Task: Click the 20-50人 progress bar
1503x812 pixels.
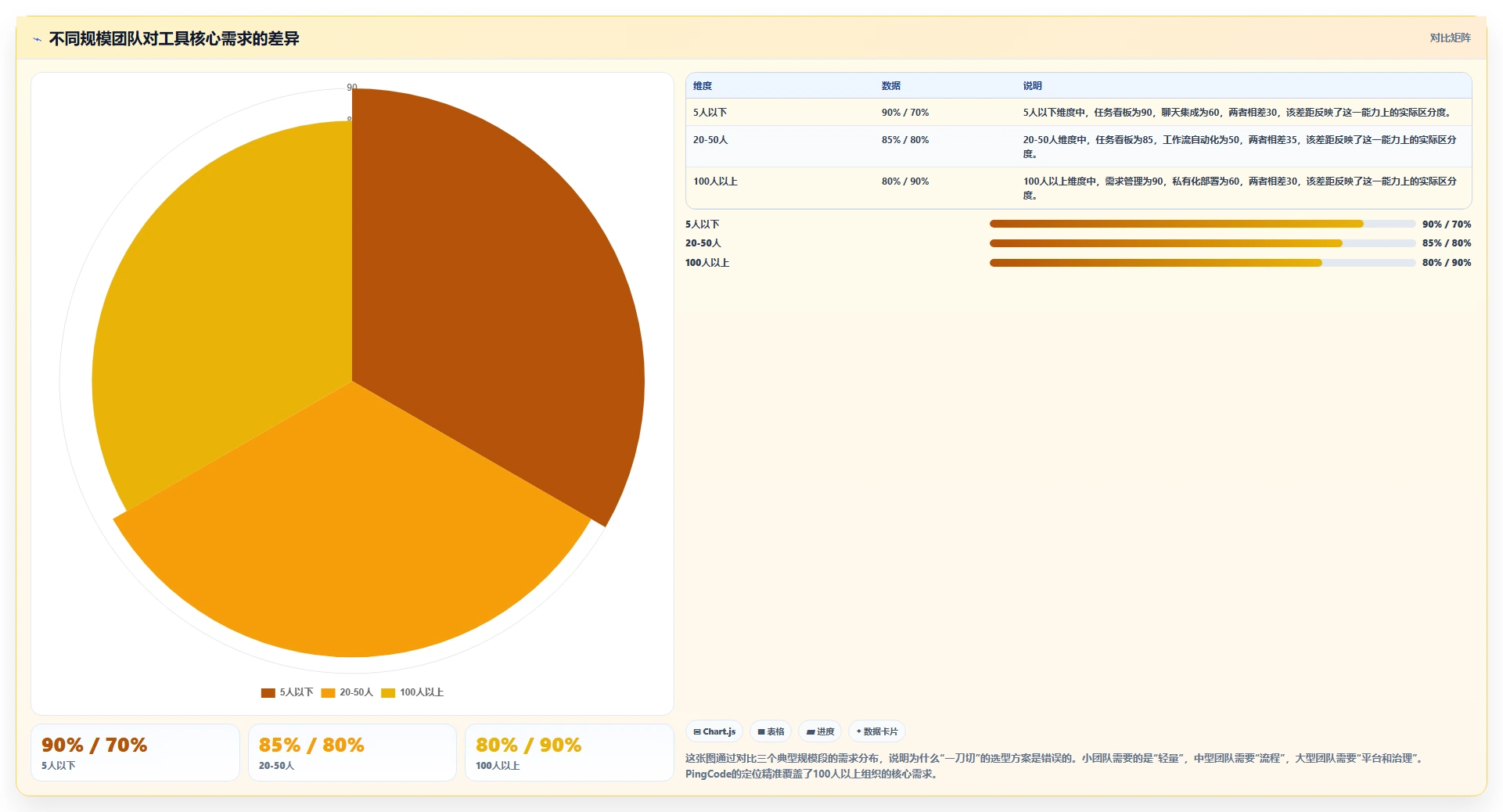Action: tap(1203, 243)
